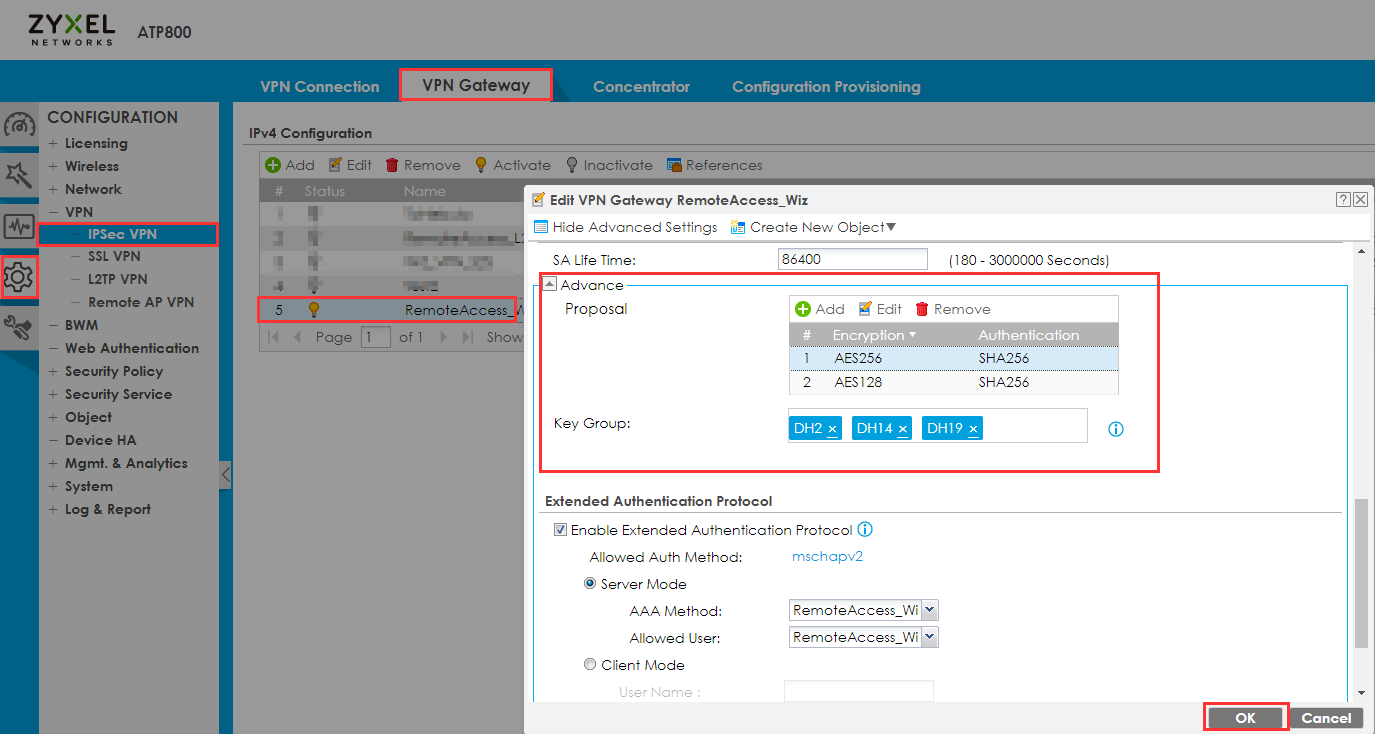Screen dimensions: 1375x734
Task: Add a new Proposal entry
Action: [x=820, y=308]
